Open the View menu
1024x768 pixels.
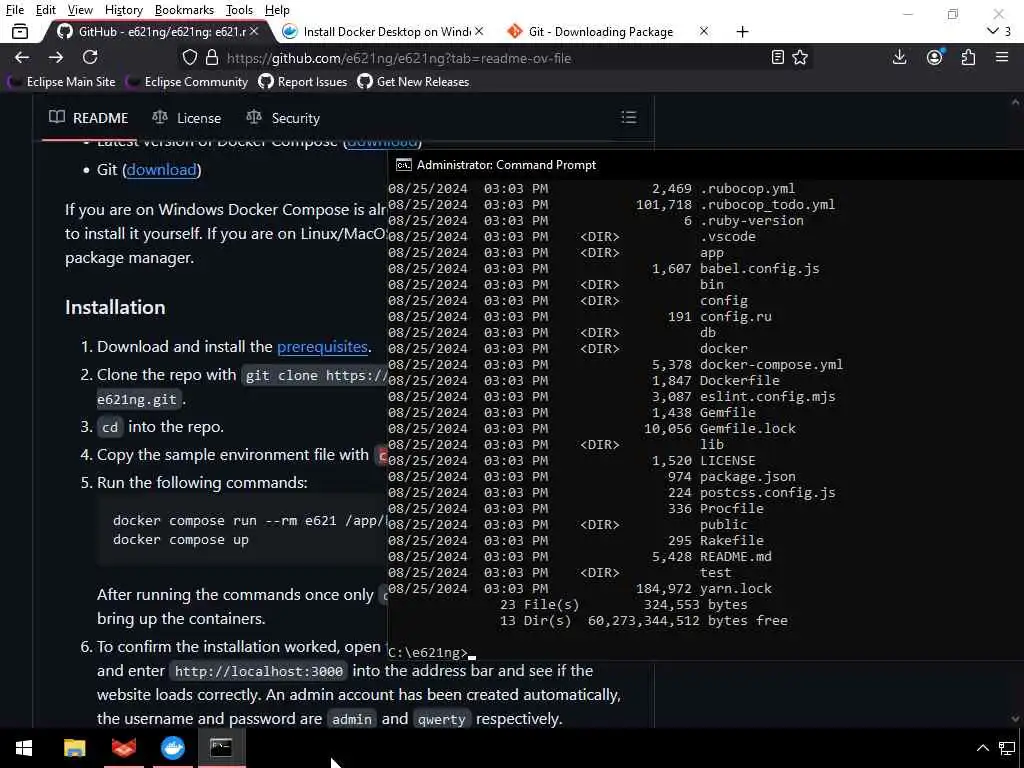(80, 10)
